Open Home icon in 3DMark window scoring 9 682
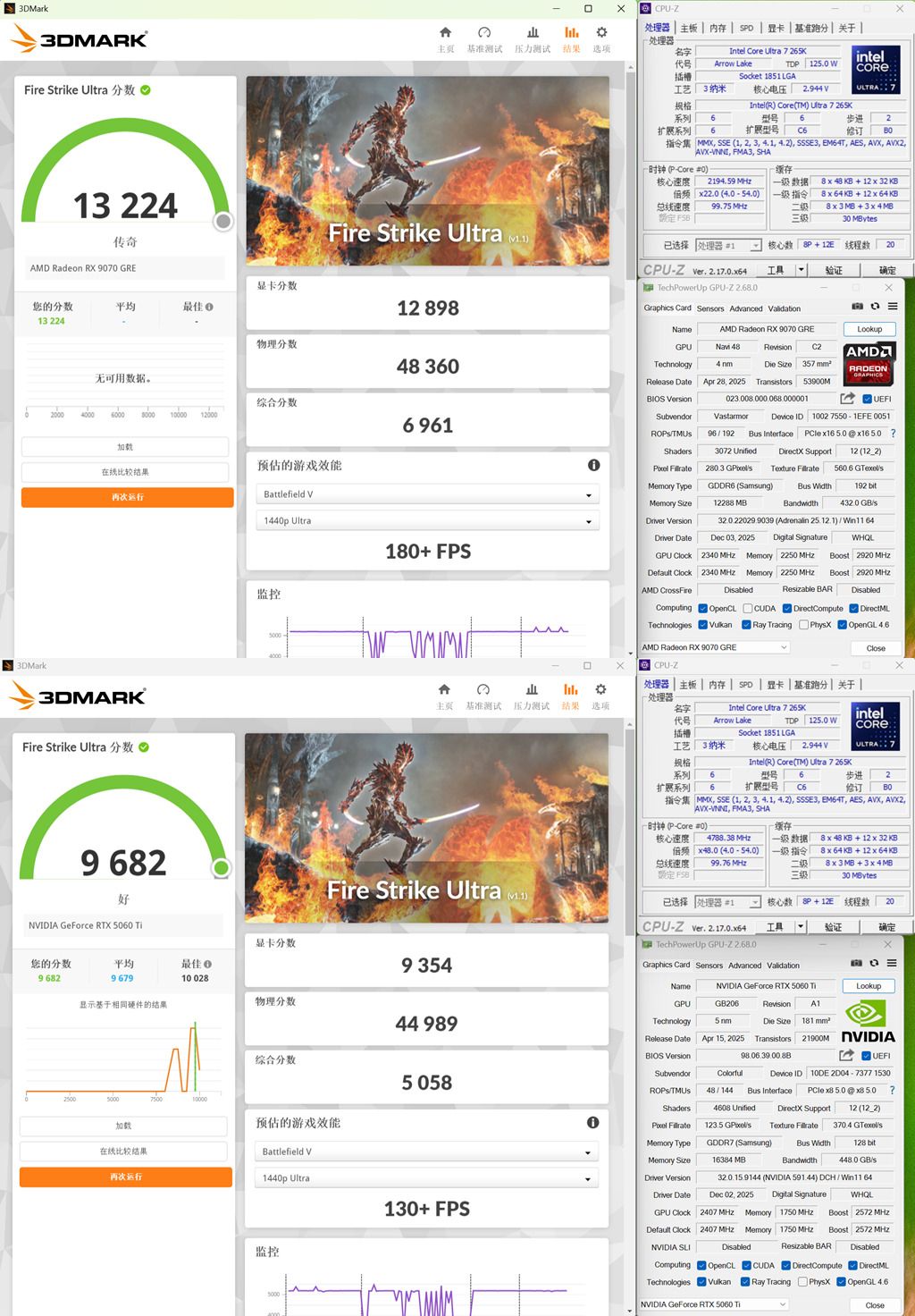This screenshot has width=915, height=1316. pyautogui.click(x=444, y=690)
